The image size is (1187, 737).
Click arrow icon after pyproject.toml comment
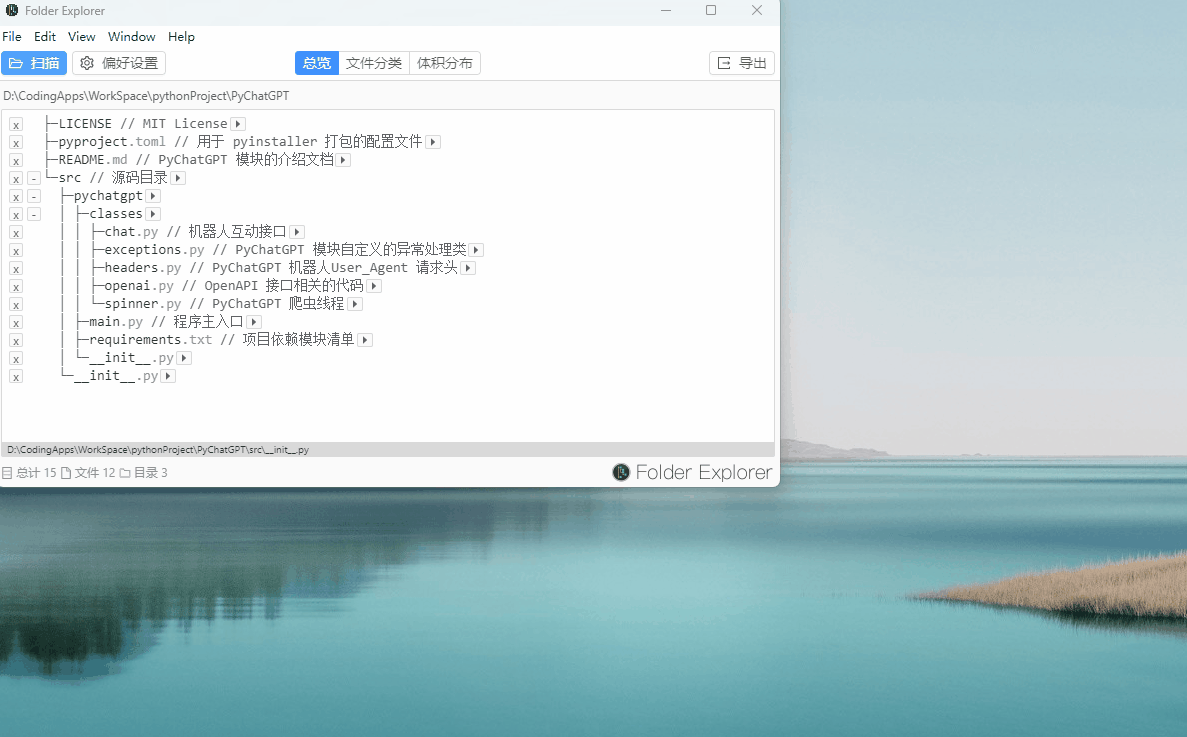point(433,142)
